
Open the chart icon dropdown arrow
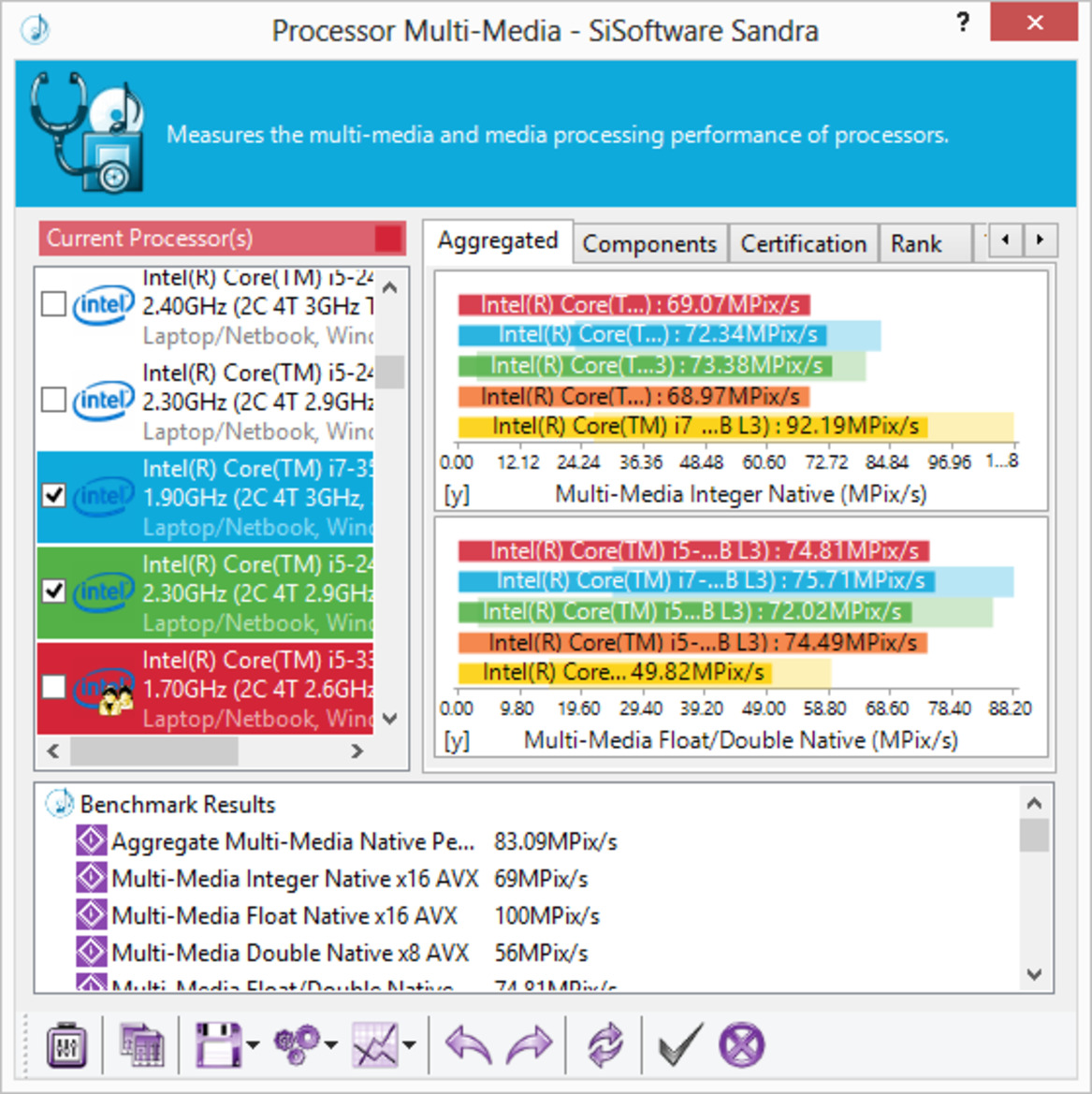pyautogui.click(x=410, y=1044)
